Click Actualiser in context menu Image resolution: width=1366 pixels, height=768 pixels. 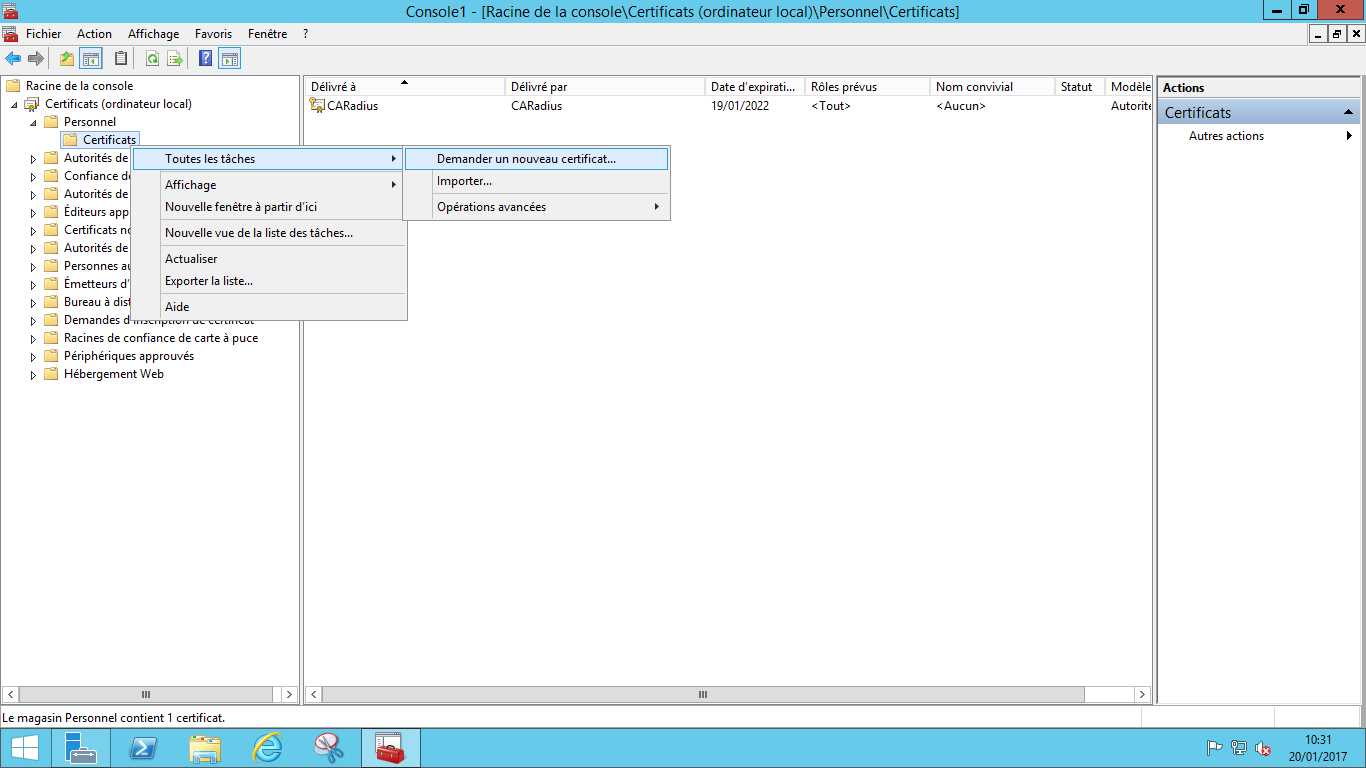click(191, 259)
